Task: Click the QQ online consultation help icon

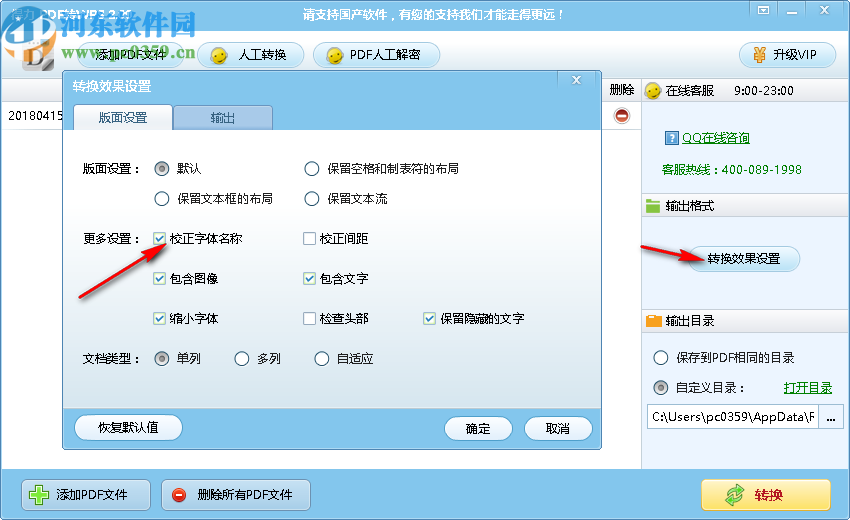Action: 672,138
